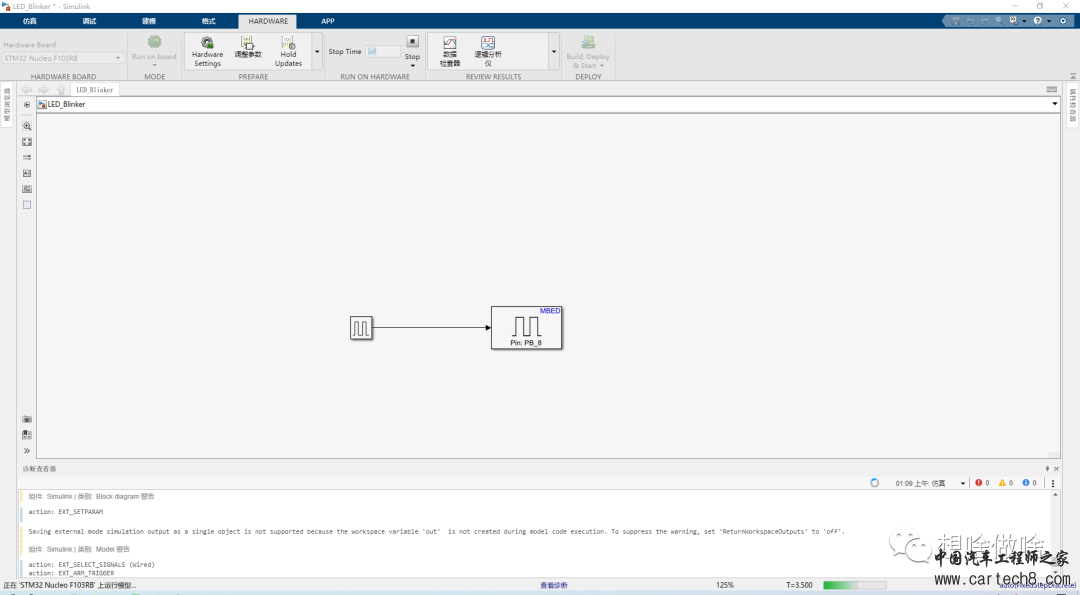
Task: Click the Stop Time input field
Action: (382, 51)
